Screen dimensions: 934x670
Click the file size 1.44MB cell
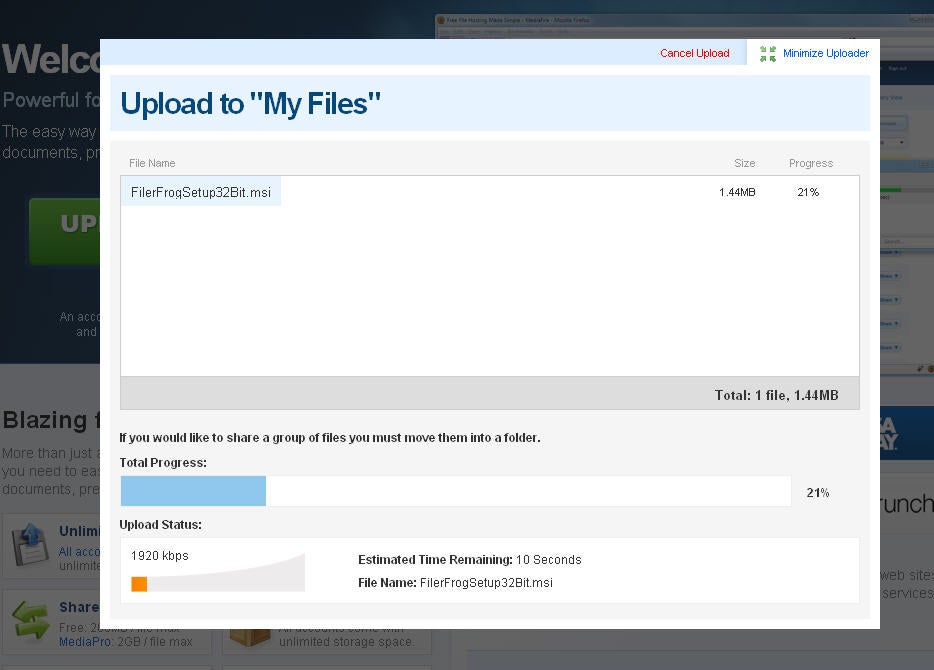pos(737,192)
